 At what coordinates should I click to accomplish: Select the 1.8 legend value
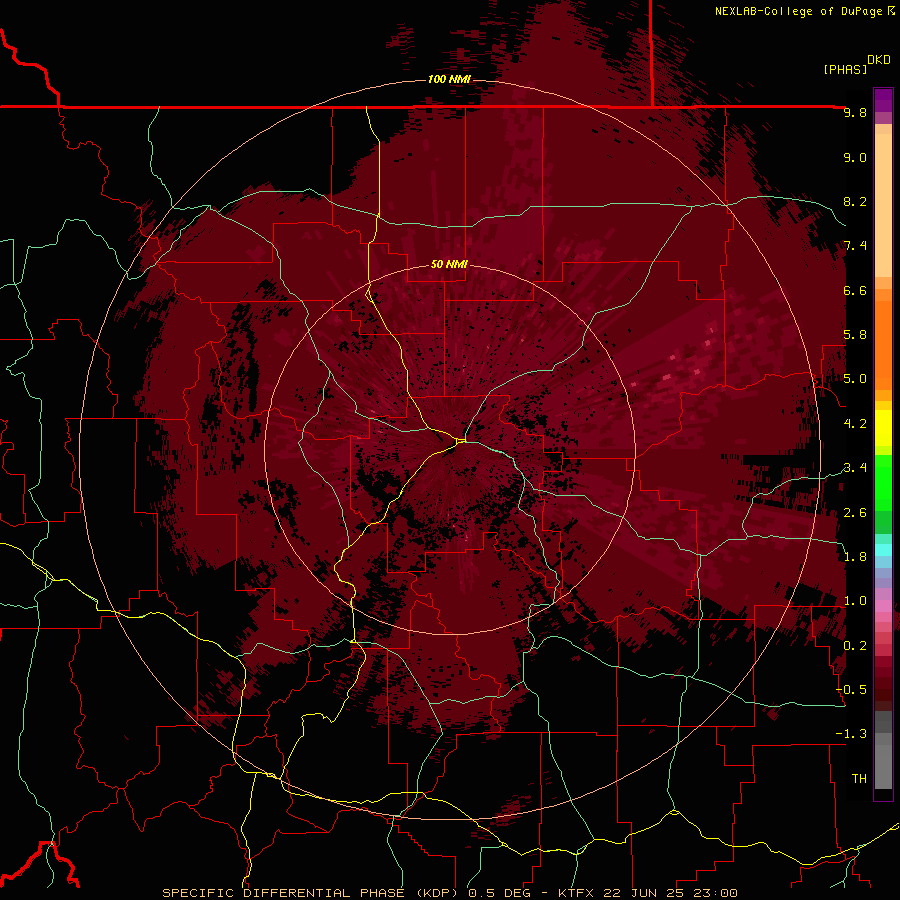[x=855, y=557]
